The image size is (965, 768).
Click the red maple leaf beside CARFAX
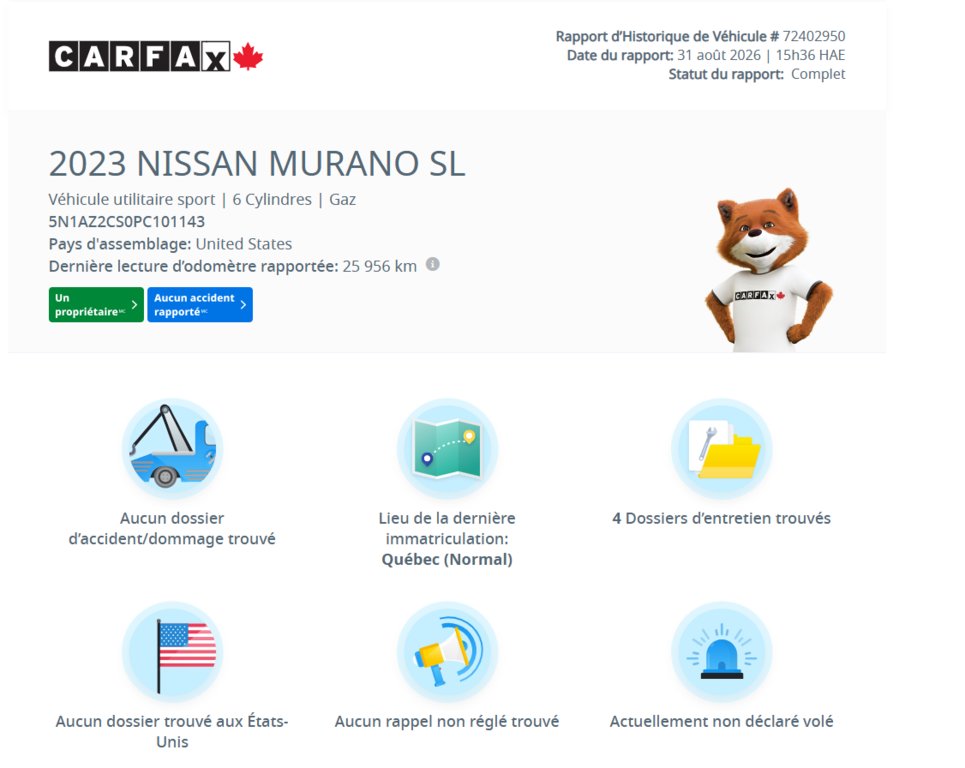point(248,56)
